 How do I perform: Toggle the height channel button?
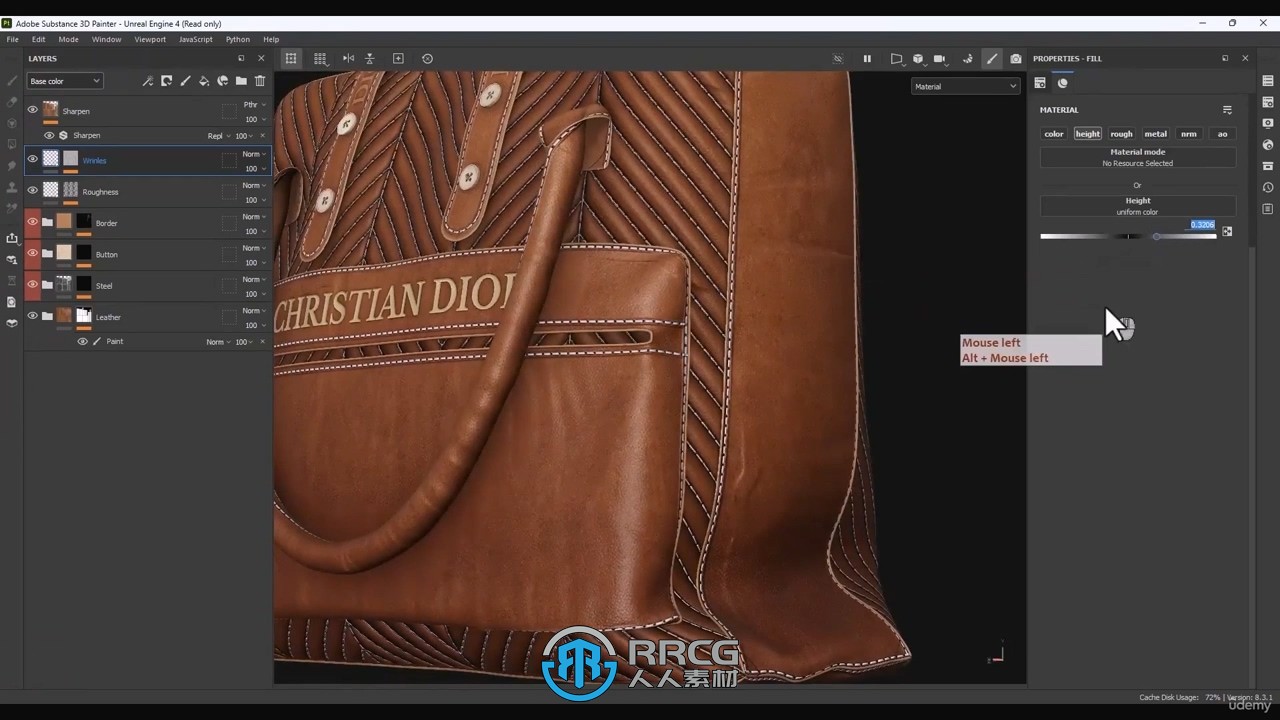pyautogui.click(x=1088, y=134)
